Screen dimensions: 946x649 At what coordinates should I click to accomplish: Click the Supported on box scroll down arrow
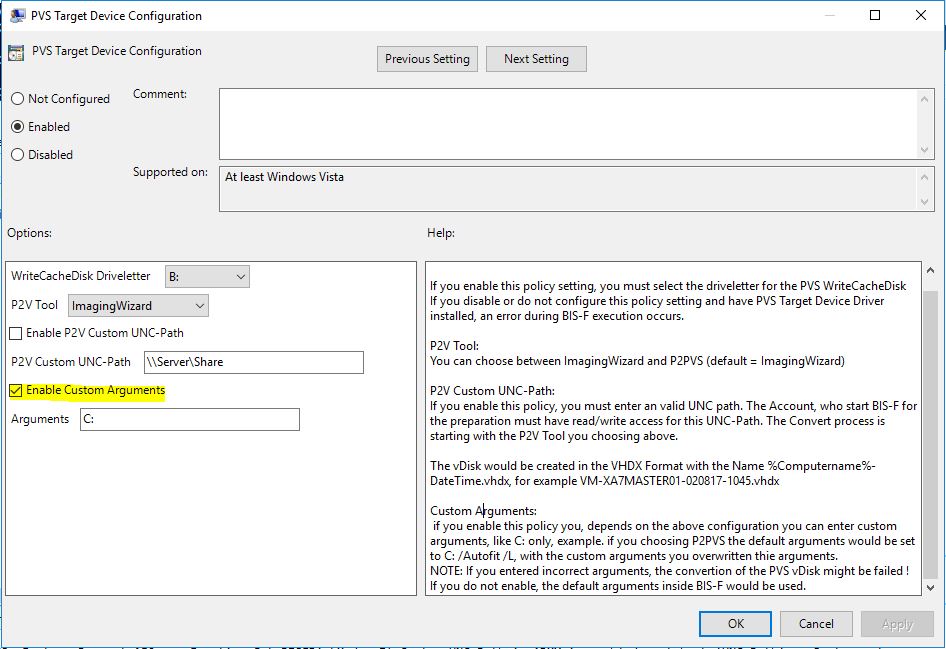click(924, 202)
